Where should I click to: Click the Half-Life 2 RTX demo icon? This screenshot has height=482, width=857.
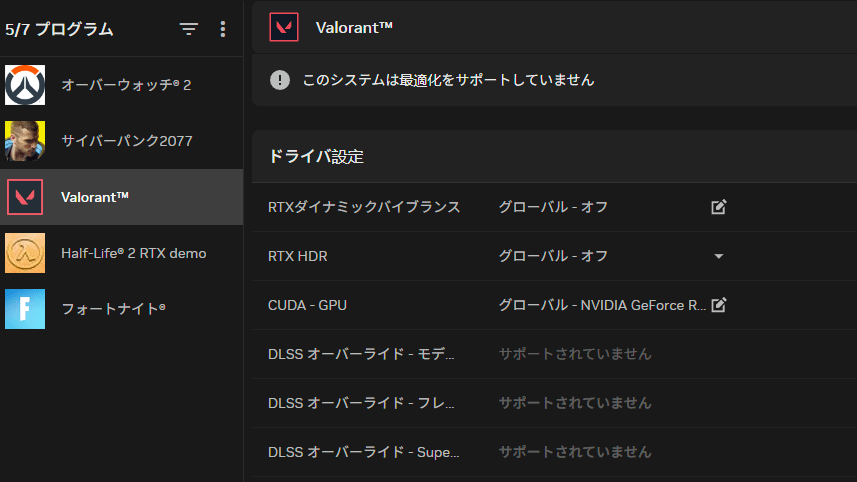click(x=25, y=253)
